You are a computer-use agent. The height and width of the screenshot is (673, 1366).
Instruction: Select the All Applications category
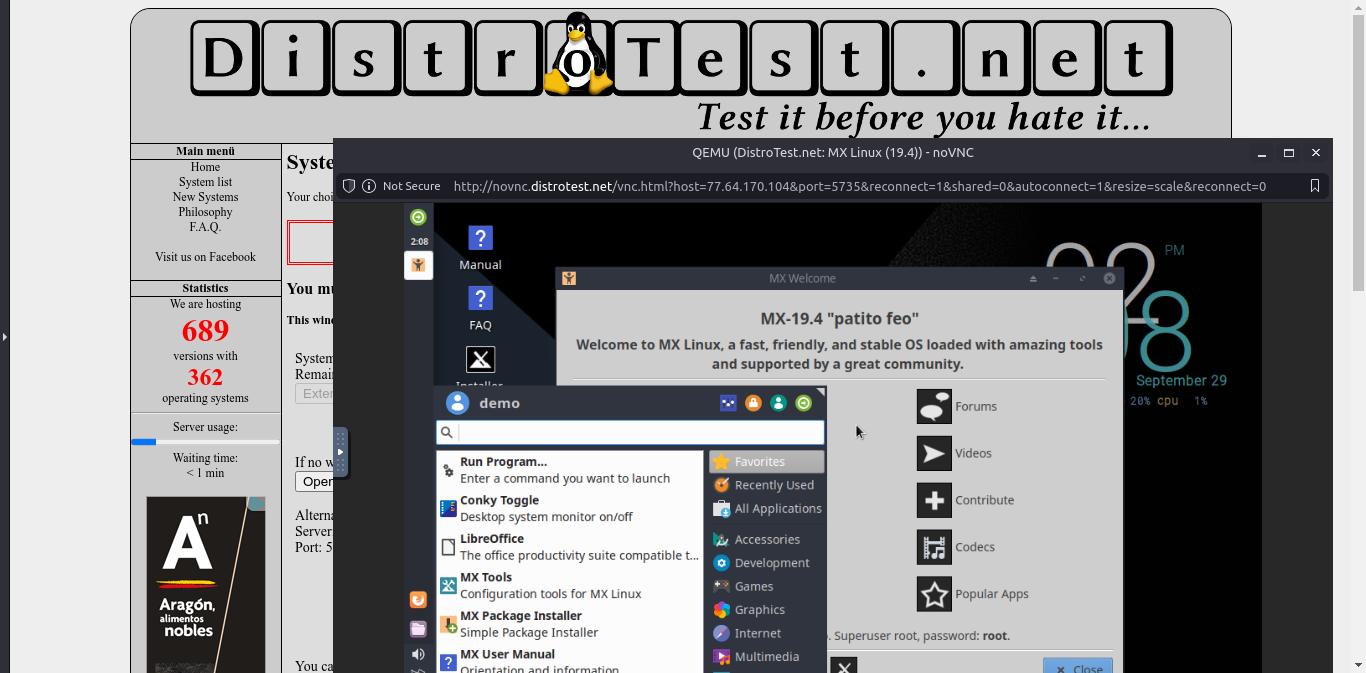[x=767, y=508]
